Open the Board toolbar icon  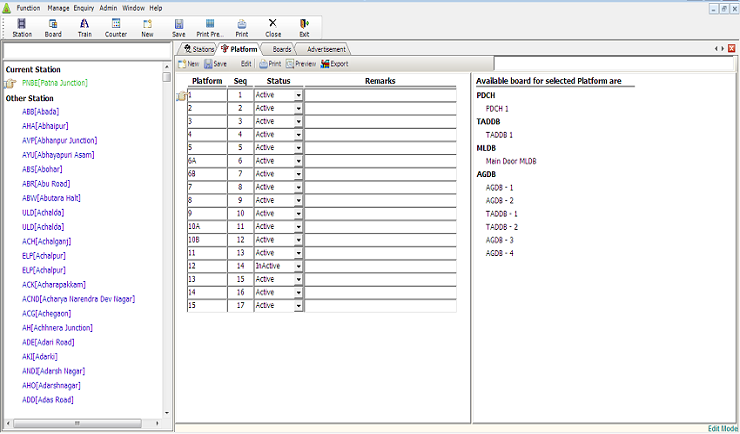click(53, 26)
